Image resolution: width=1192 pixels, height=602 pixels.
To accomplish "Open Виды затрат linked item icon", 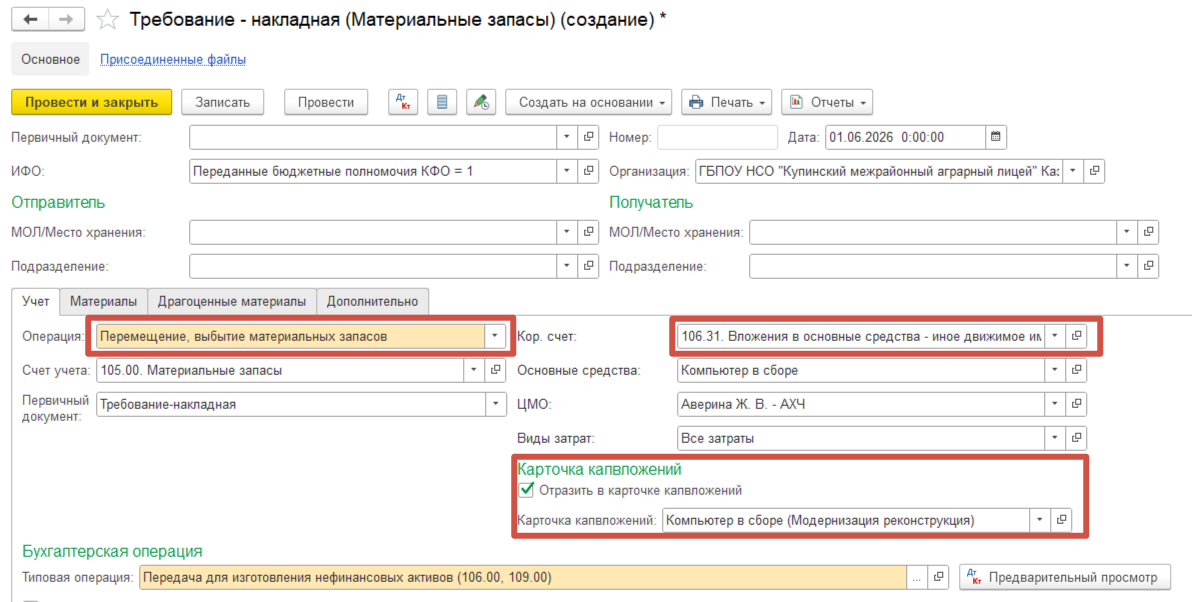I will click(x=1076, y=439).
